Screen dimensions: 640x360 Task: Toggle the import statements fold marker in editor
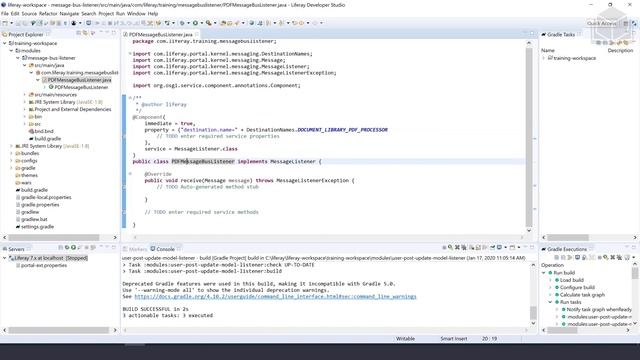(130, 53)
